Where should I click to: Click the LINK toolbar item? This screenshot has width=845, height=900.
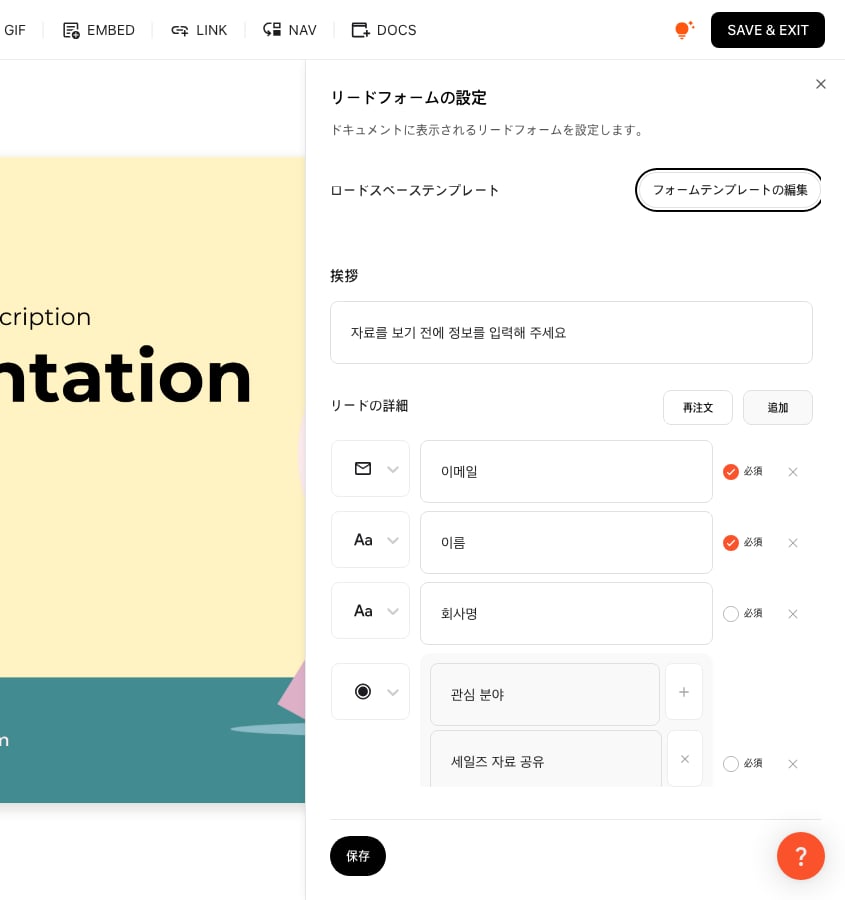tap(199, 30)
